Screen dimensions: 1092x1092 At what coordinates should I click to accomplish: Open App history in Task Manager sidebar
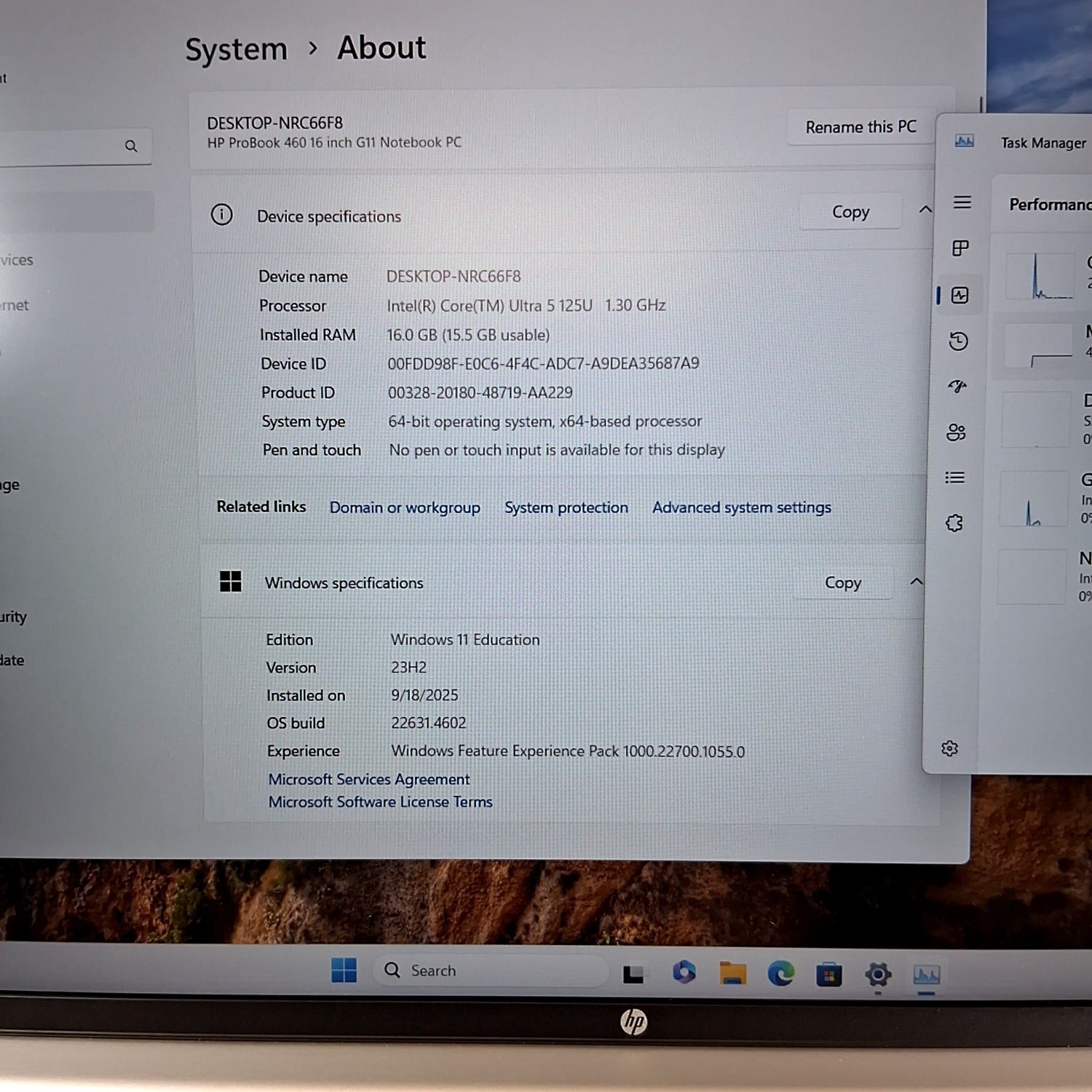[x=959, y=341]
